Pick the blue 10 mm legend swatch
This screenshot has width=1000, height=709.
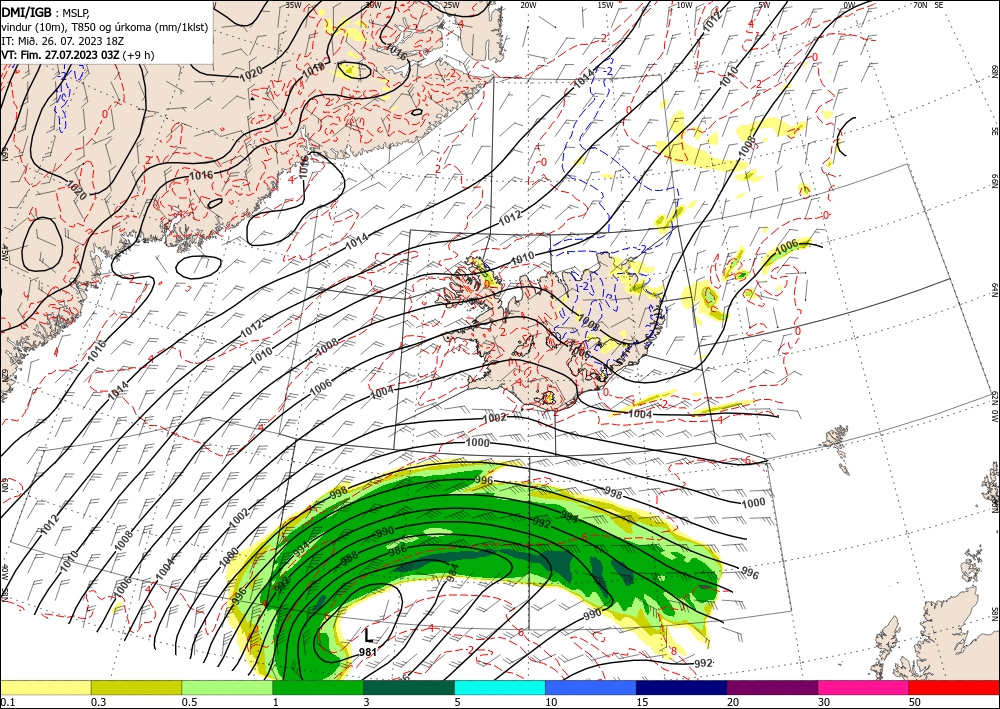pyautogui.click(x=591, y=687)
